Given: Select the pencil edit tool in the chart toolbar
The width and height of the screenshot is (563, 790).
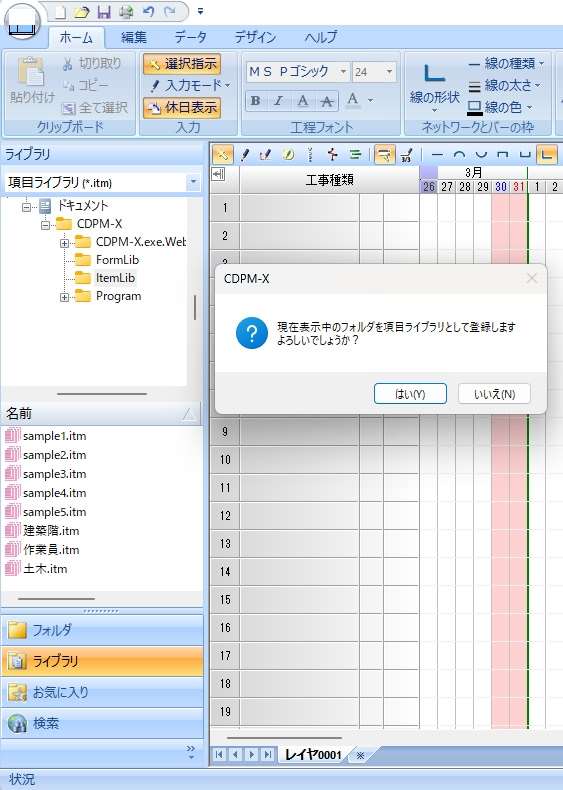Looking at the screenshot, I should [266, 154].
